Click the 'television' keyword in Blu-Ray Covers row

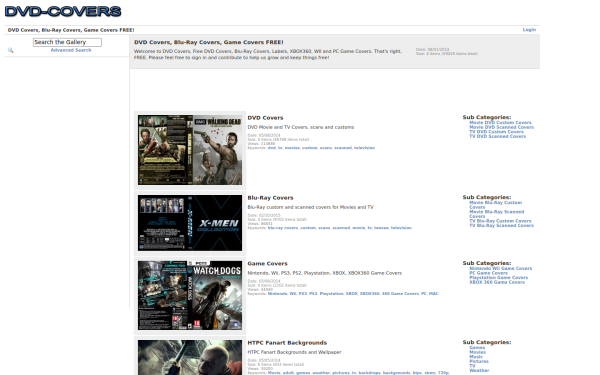point(401,228)
